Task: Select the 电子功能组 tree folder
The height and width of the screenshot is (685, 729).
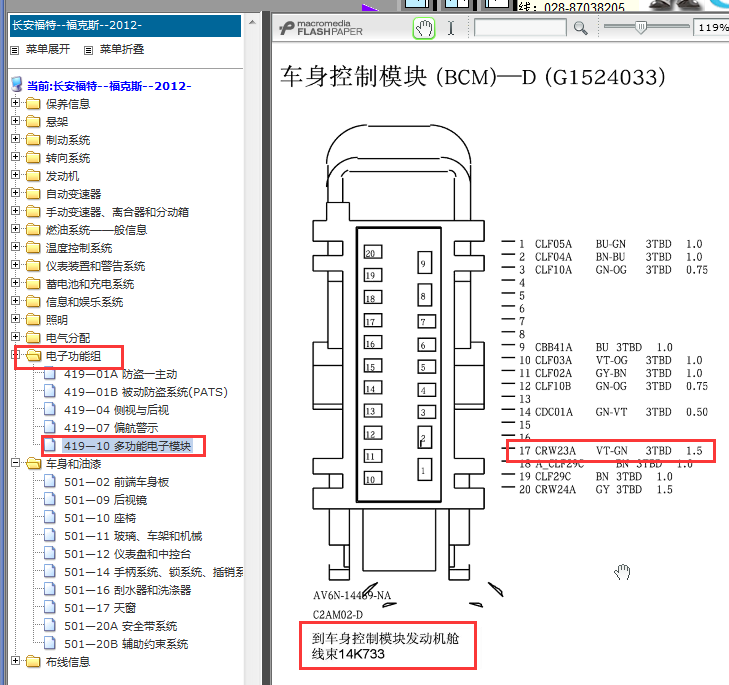Action: 73,356
